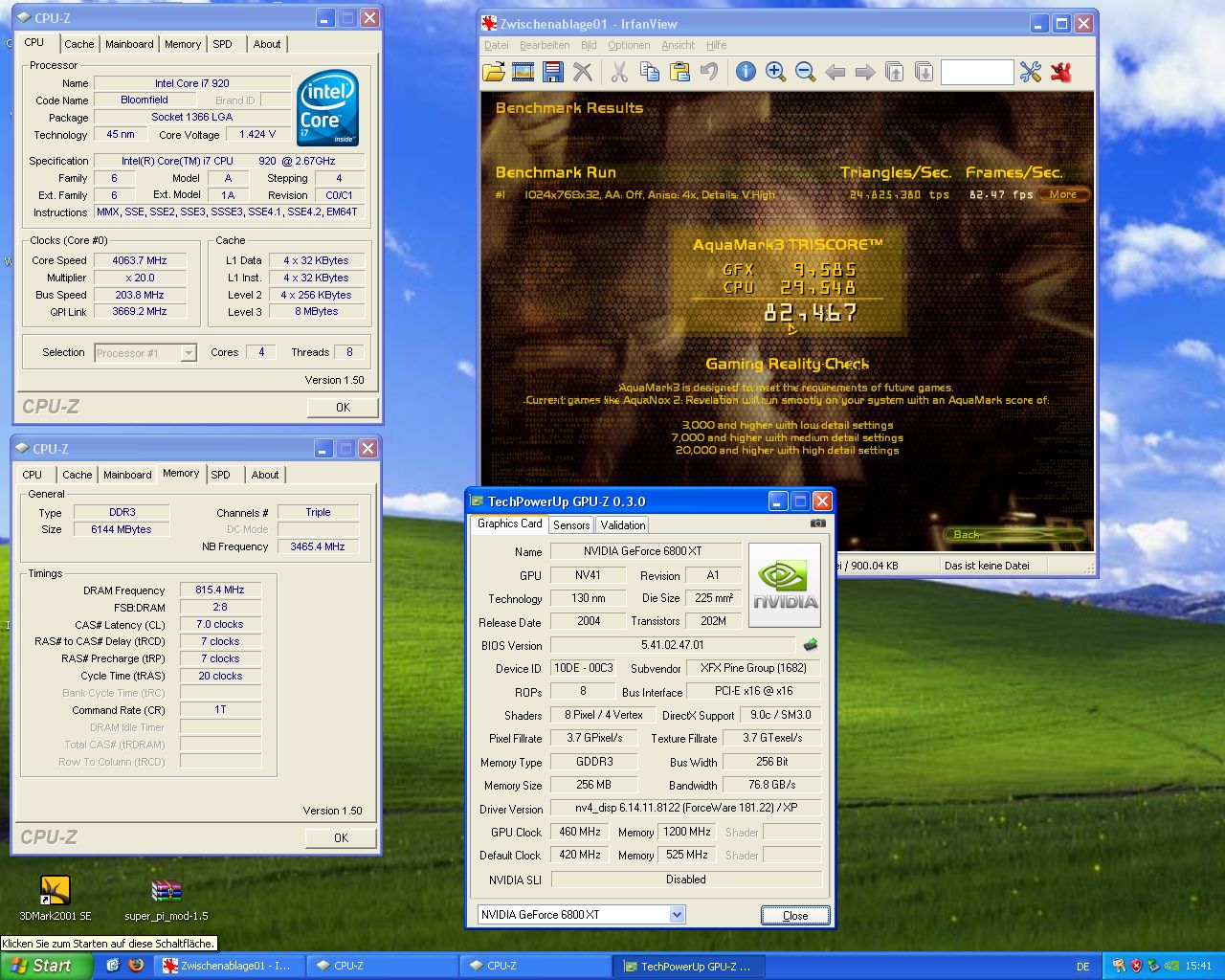Click the IrfanView Delete X icon
This screenshot has width=1225, height=980.
click(x=582, y=72)
